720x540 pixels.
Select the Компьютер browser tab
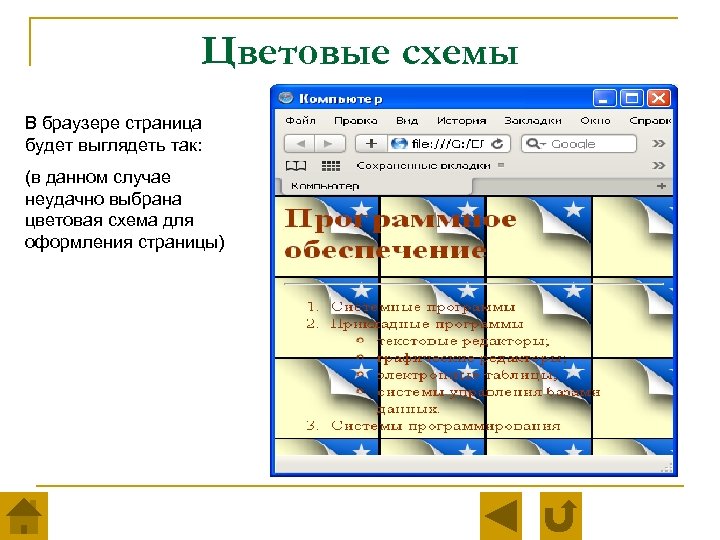(x=376, y=186)
